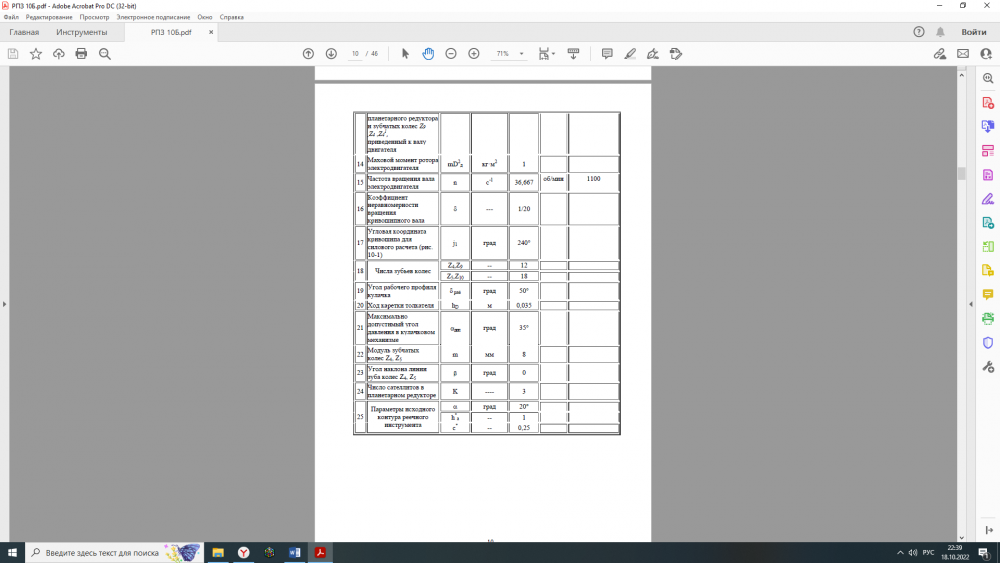Open the help question mark icon
The height and width of the screenshot is (563, 1000).
click(x=919, y=32)
